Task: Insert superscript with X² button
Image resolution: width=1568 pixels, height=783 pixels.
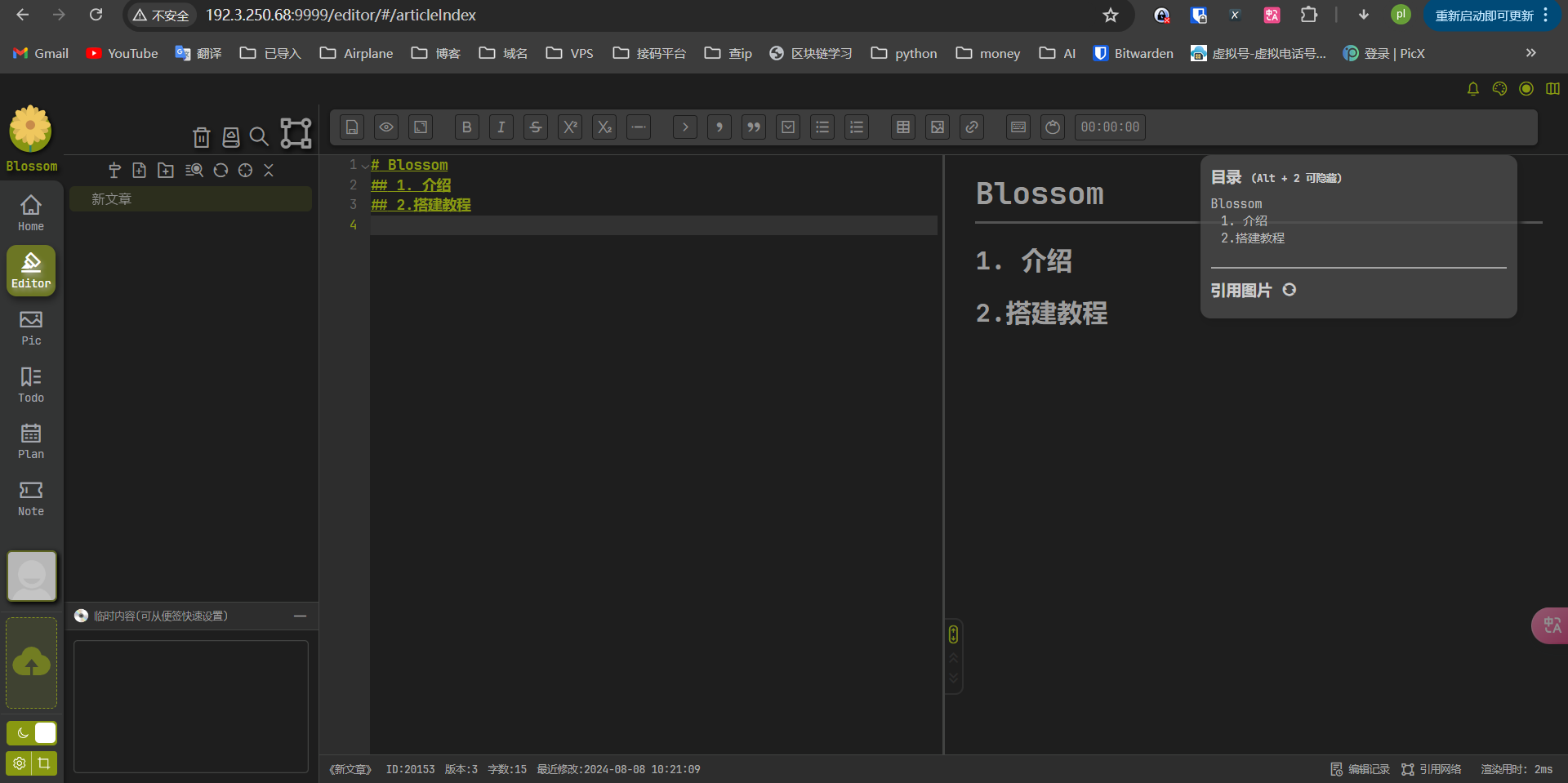Action: [569, 127]
